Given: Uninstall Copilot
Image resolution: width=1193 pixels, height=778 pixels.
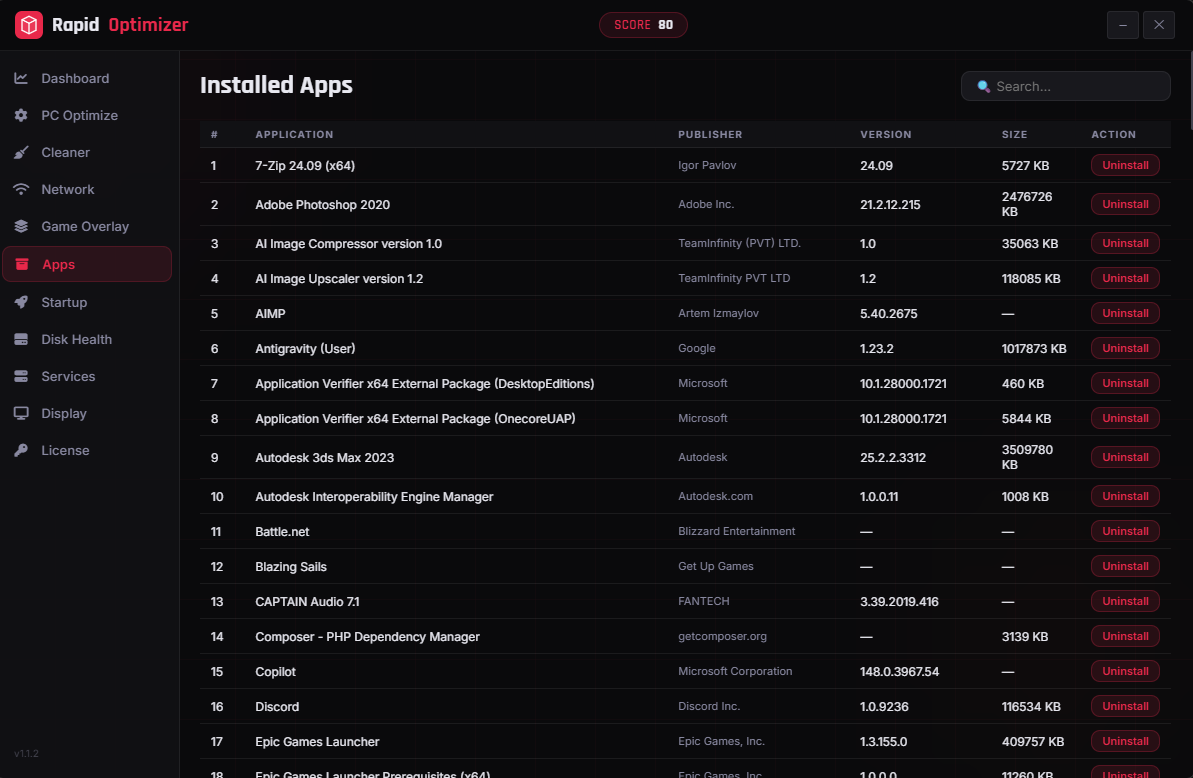Looking at the screenshot, I should [1125, 671].
